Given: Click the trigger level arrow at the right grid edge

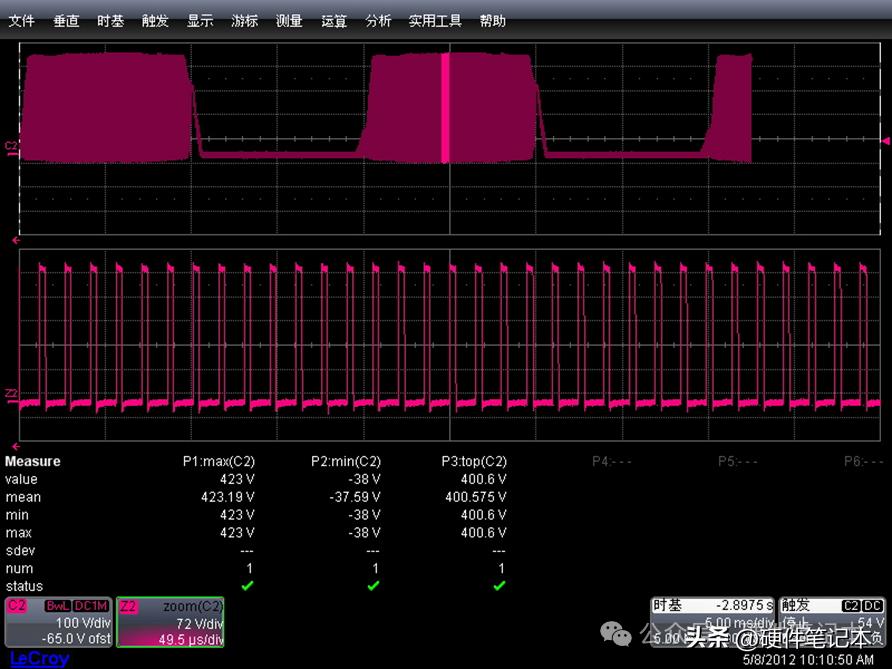Looking at the screenshot, I should [x=885, y=142].
